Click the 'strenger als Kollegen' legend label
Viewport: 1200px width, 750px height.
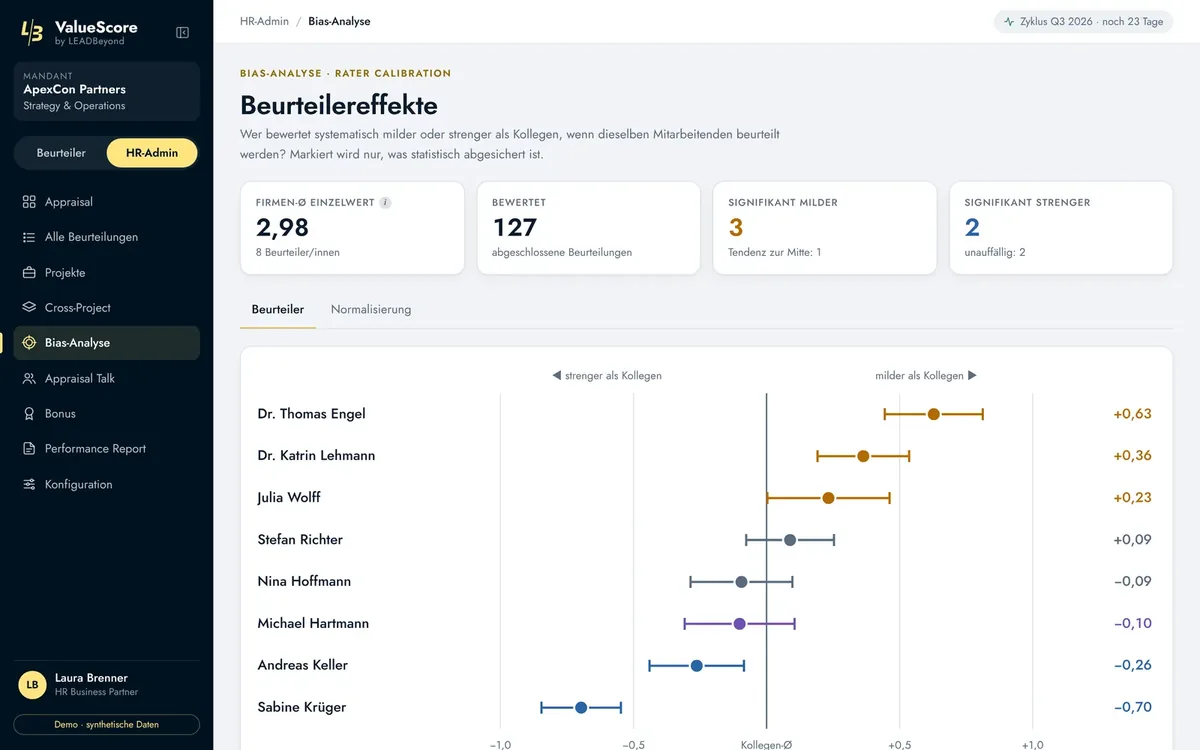pos(607,376)
